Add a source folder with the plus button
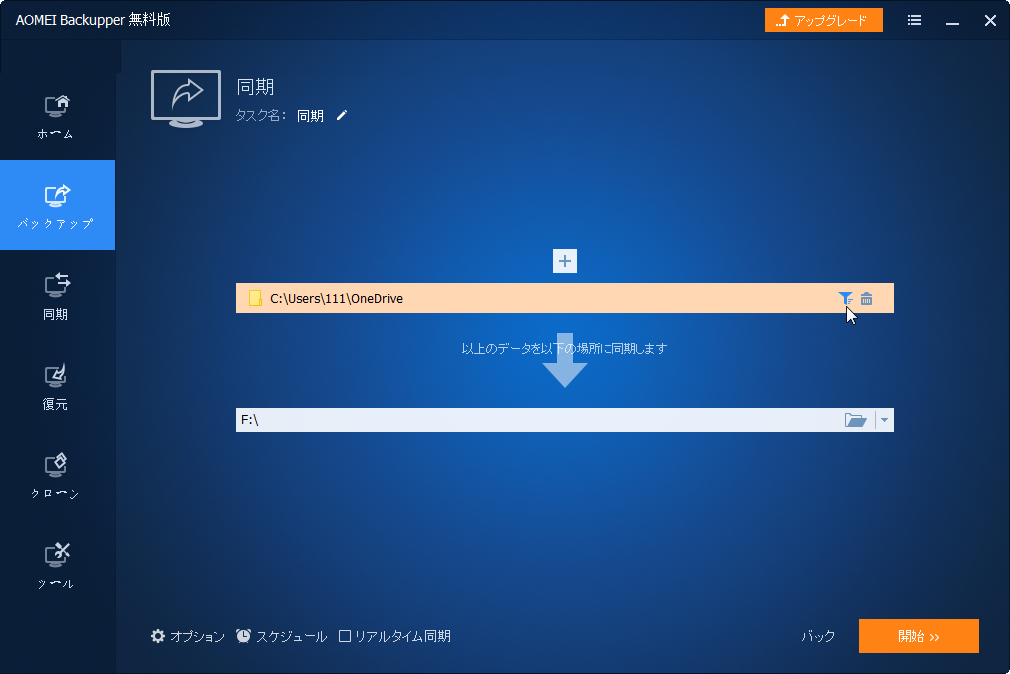The width and height of the screenshot is (1010, 674). tap(565, 261)
